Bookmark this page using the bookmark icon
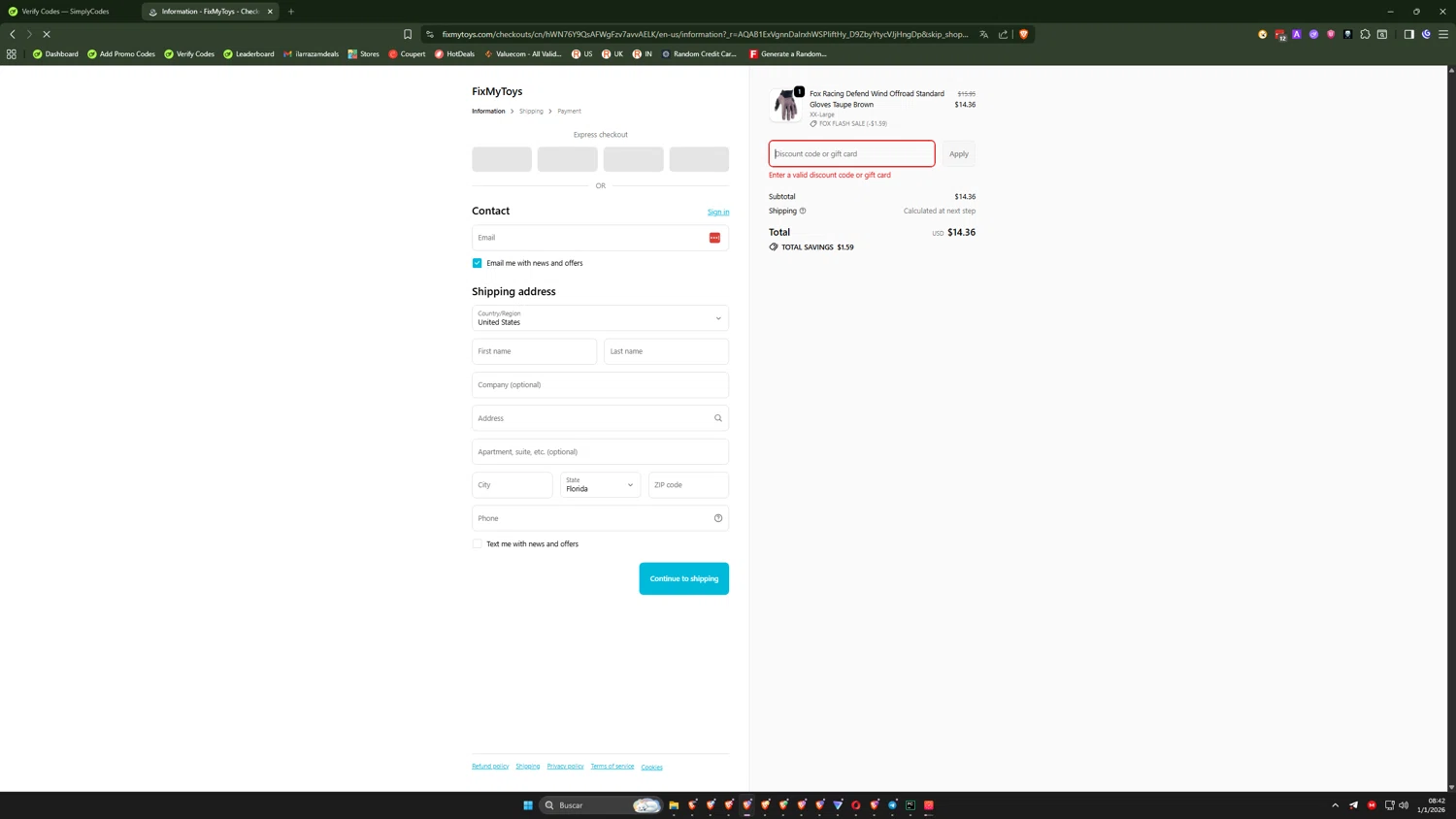Image resolution: width=1456 pixels, height=819 pixels. pyautogui.click(x=408, y=34)
